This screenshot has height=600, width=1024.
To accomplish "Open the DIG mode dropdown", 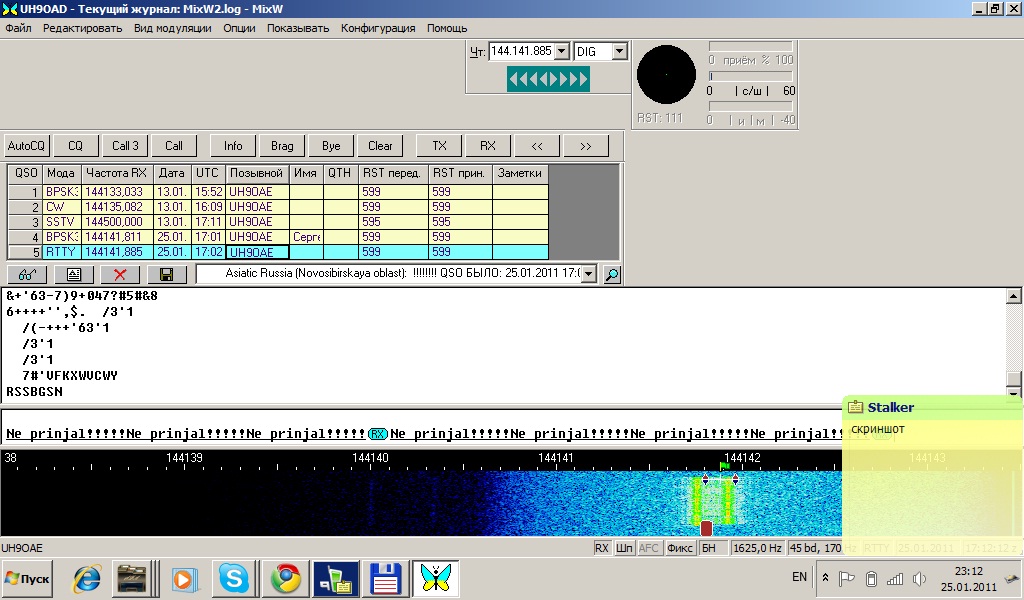I will click(x=619, y=51).
